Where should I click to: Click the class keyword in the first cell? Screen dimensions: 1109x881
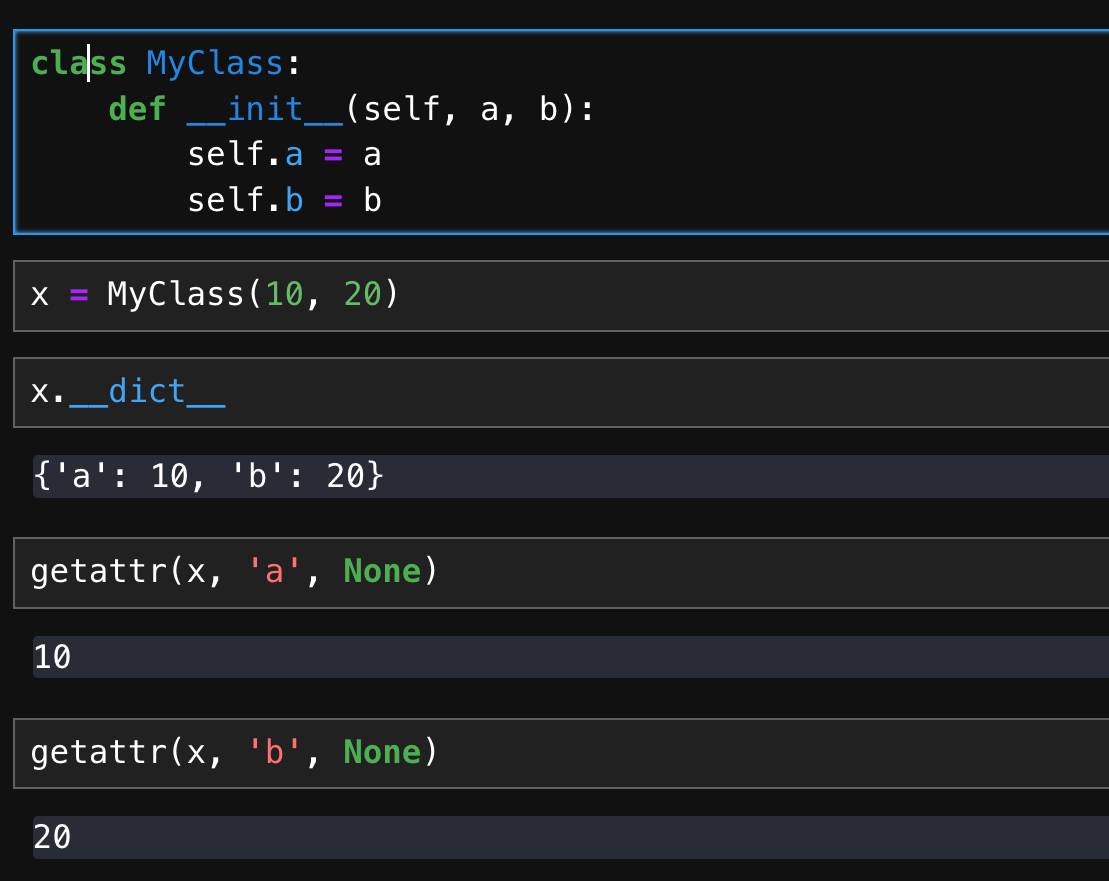click(x=78, y=62)
